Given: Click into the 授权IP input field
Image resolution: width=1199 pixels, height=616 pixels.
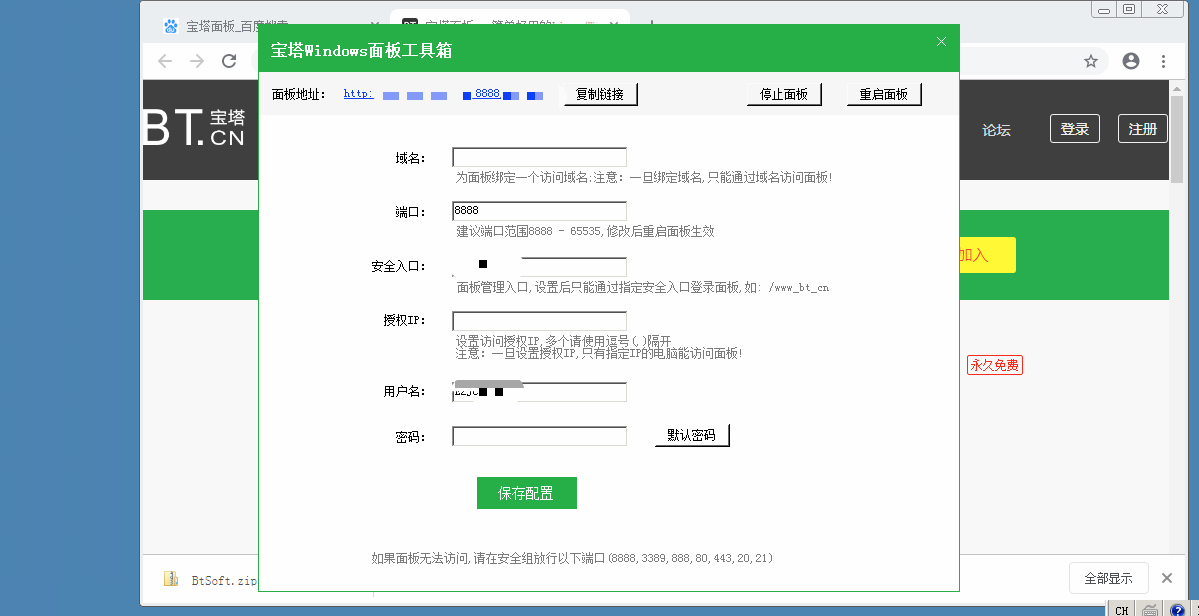Looking at the screenshot, I should [x=539, y=320].
